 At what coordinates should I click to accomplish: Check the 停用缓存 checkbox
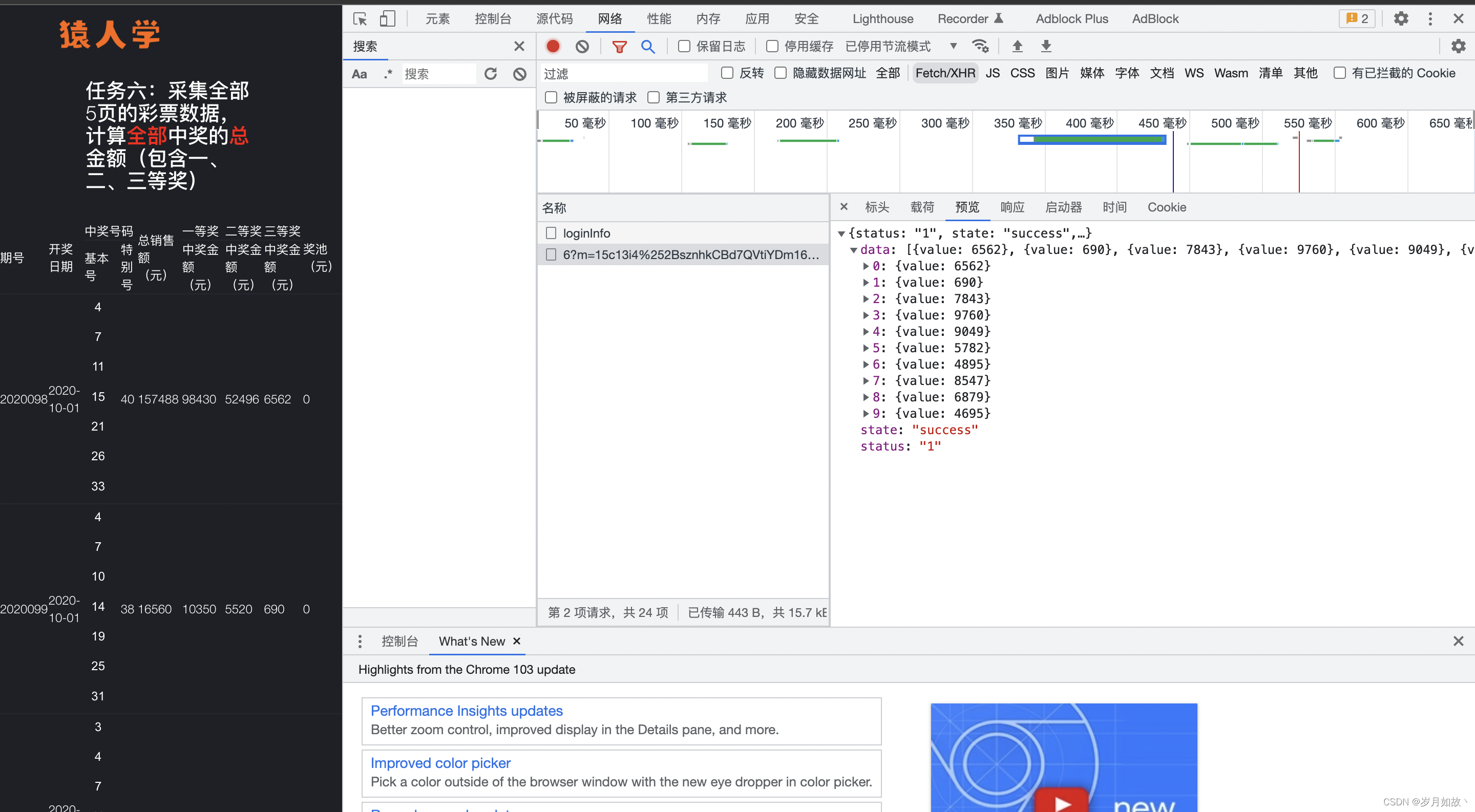772,47
